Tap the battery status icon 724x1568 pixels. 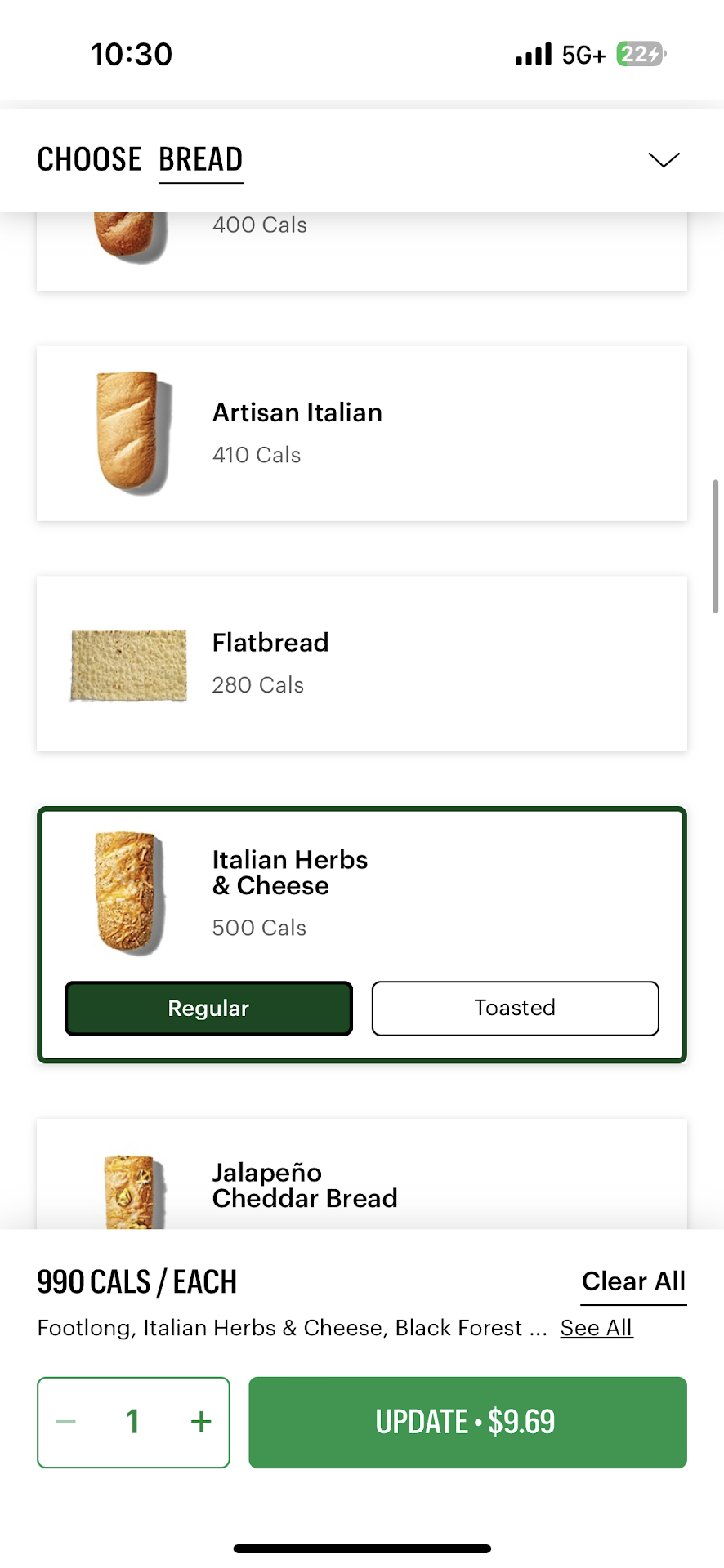tap(640, 55)
